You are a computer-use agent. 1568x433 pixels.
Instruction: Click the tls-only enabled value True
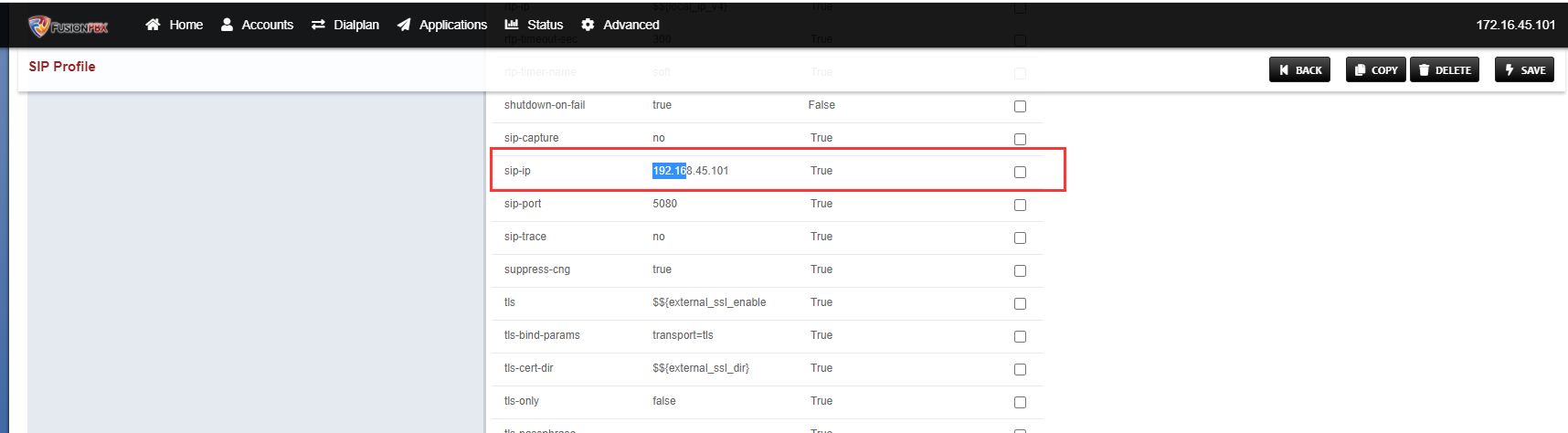(x=821, y=401)
